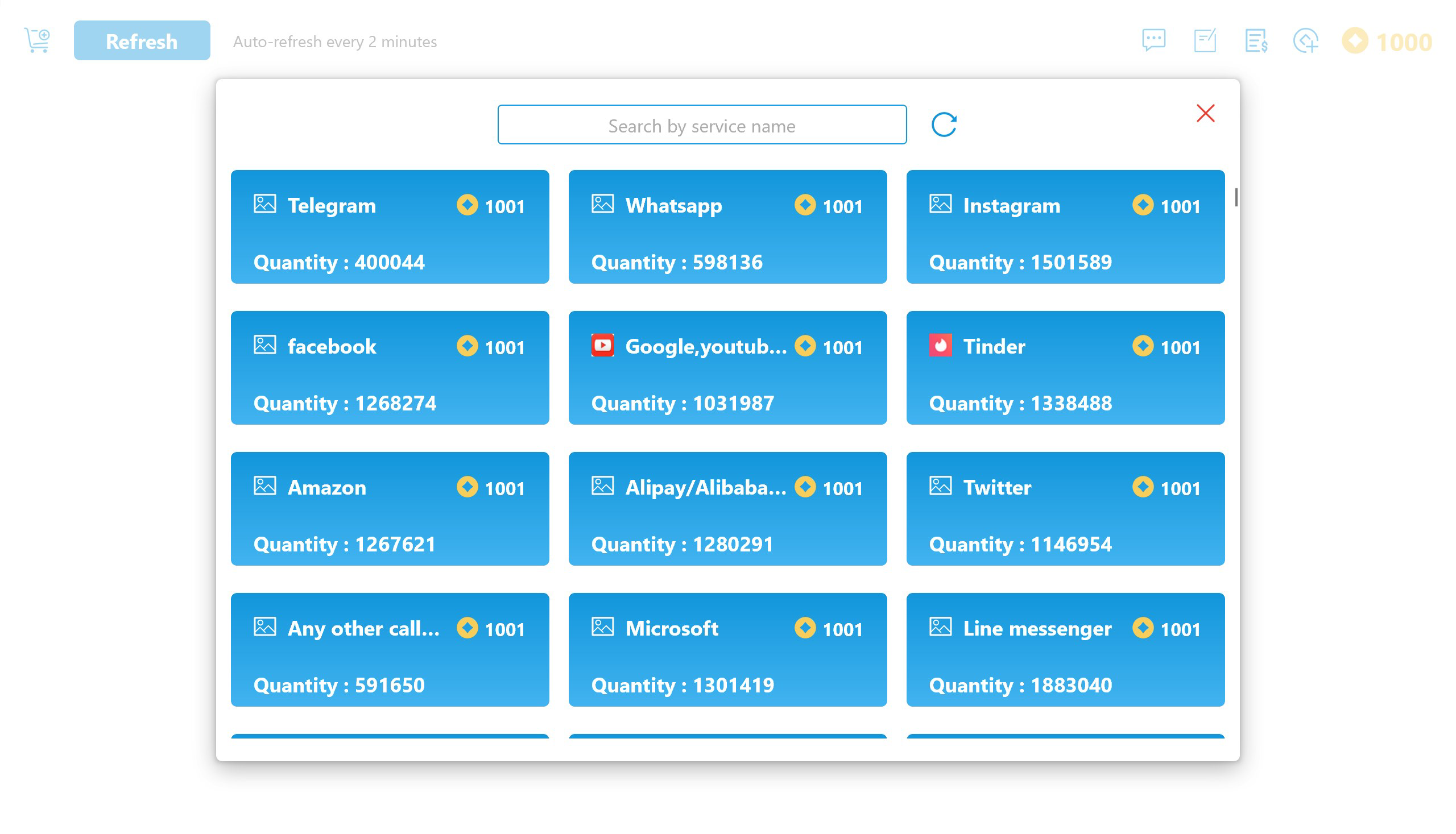Open the billing invoice icon
The image size is (1456, 834).
[1255, 40]
